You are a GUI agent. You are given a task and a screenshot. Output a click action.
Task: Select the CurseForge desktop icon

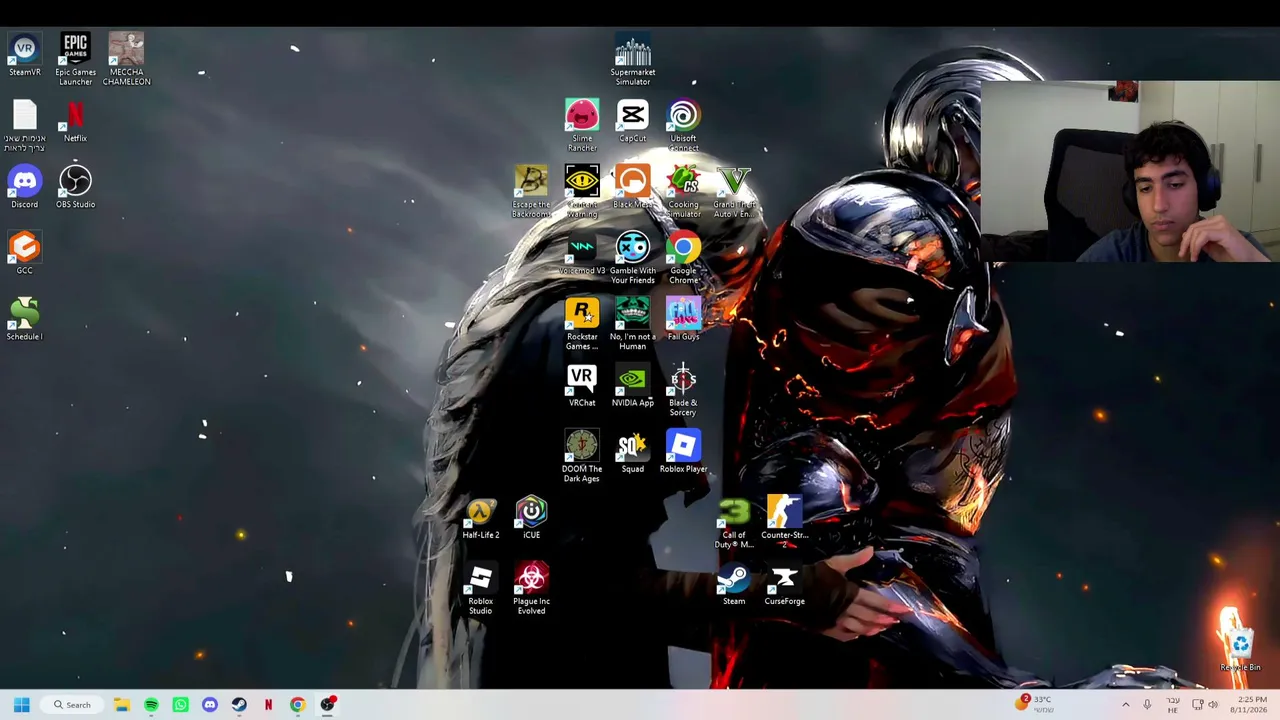click(x=785, y=583)
